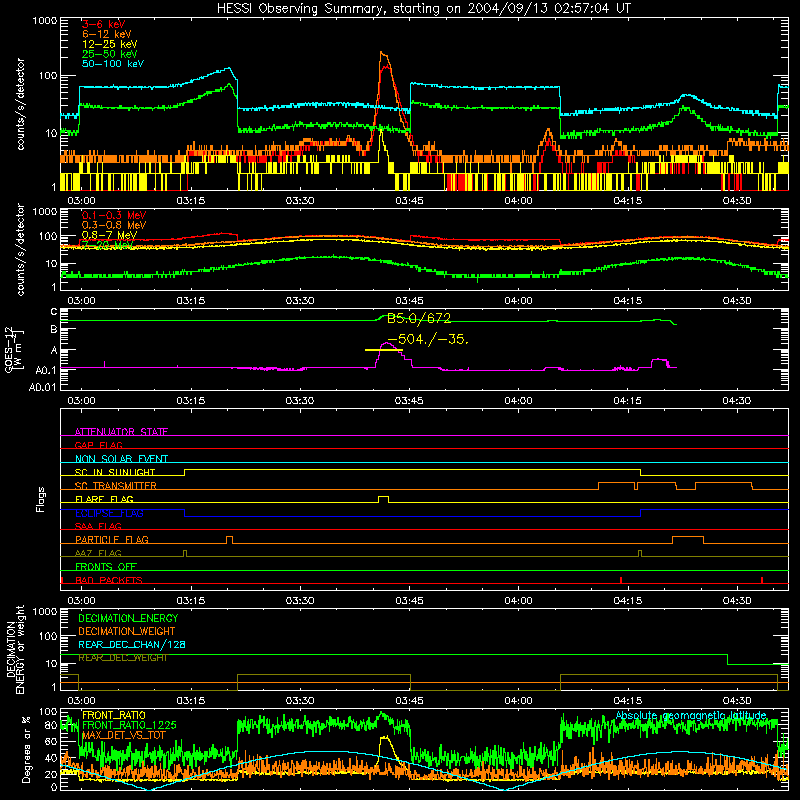The image size is (800, 800).
Task: Click the REAR_DEC_WEIGHT legend label
Action: pyautogui.click(x=122, y=658)
